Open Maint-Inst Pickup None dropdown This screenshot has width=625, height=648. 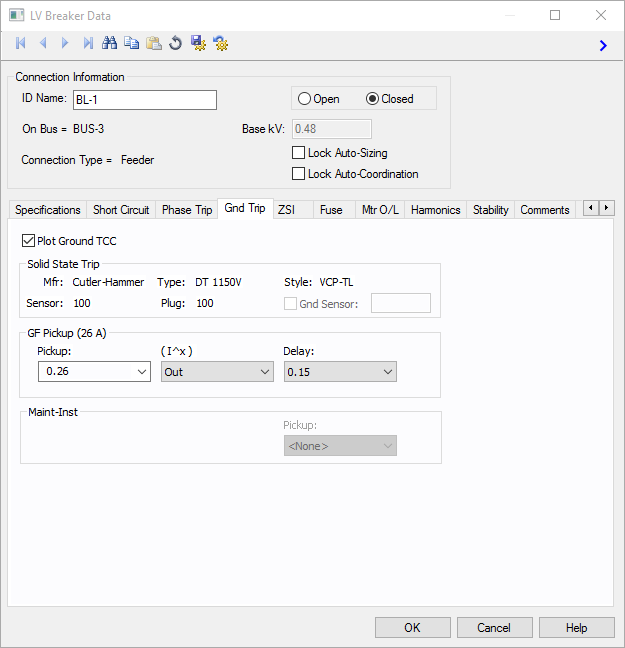point(340,446)
